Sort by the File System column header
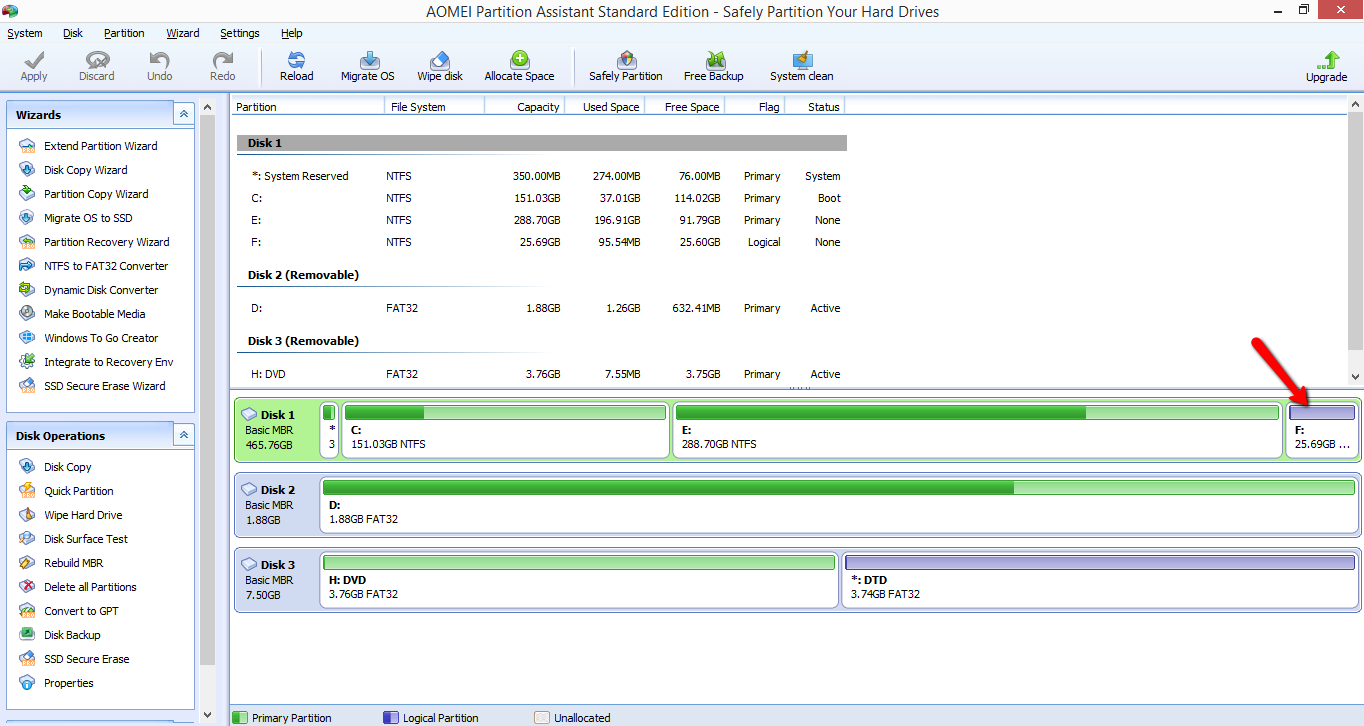The height and width of the screenshot is (726, 1364). click(435, 107)
